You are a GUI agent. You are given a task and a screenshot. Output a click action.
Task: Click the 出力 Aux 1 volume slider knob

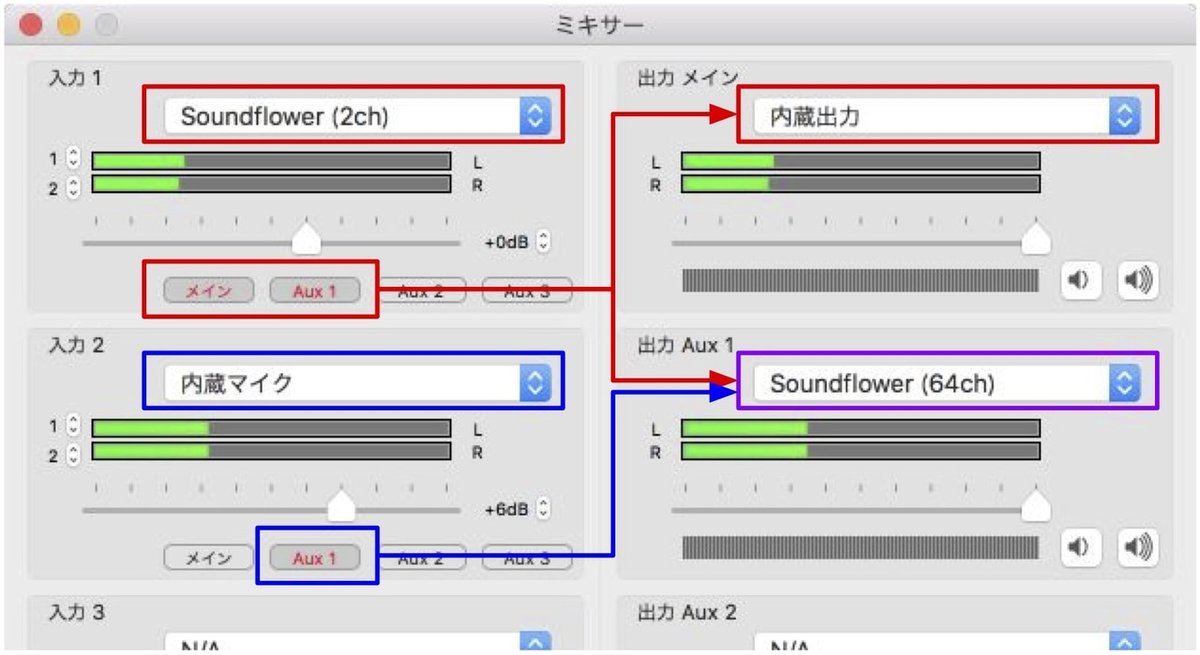click(1037, 507)
